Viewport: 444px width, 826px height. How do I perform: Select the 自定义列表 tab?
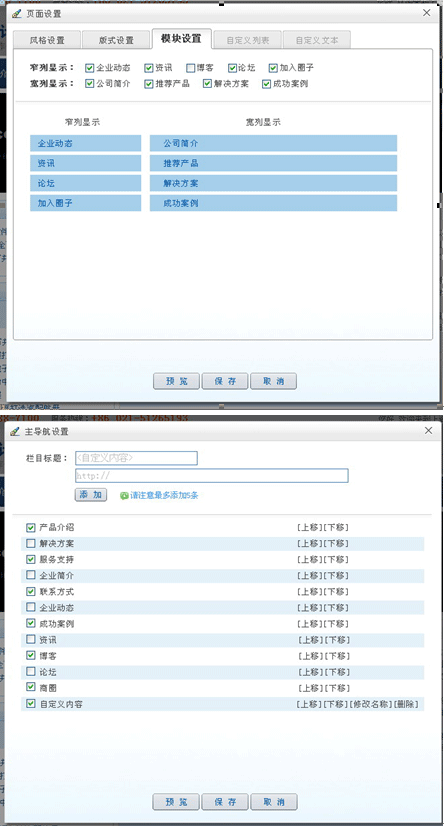click(x=248, y=40)
